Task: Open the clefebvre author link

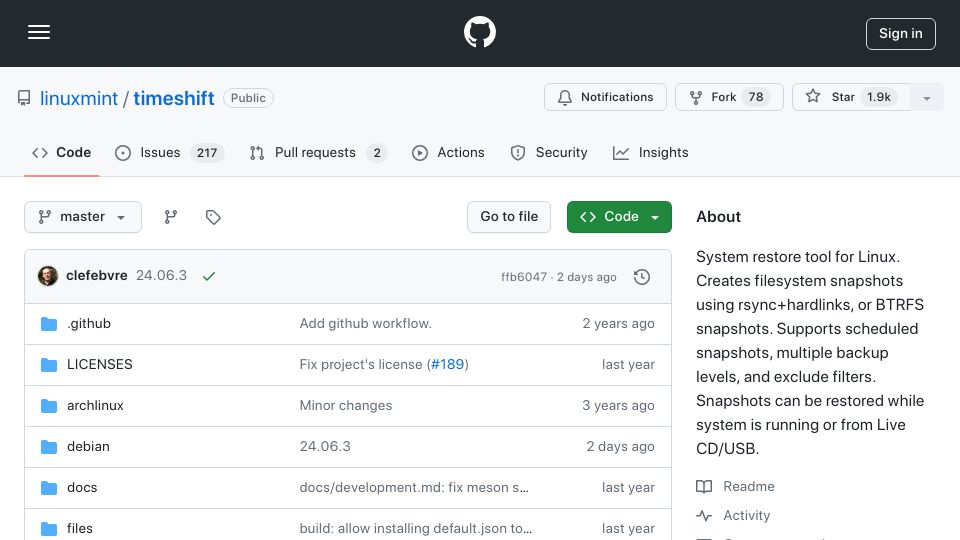Action: pyautogui.click(x=97, y=276)
